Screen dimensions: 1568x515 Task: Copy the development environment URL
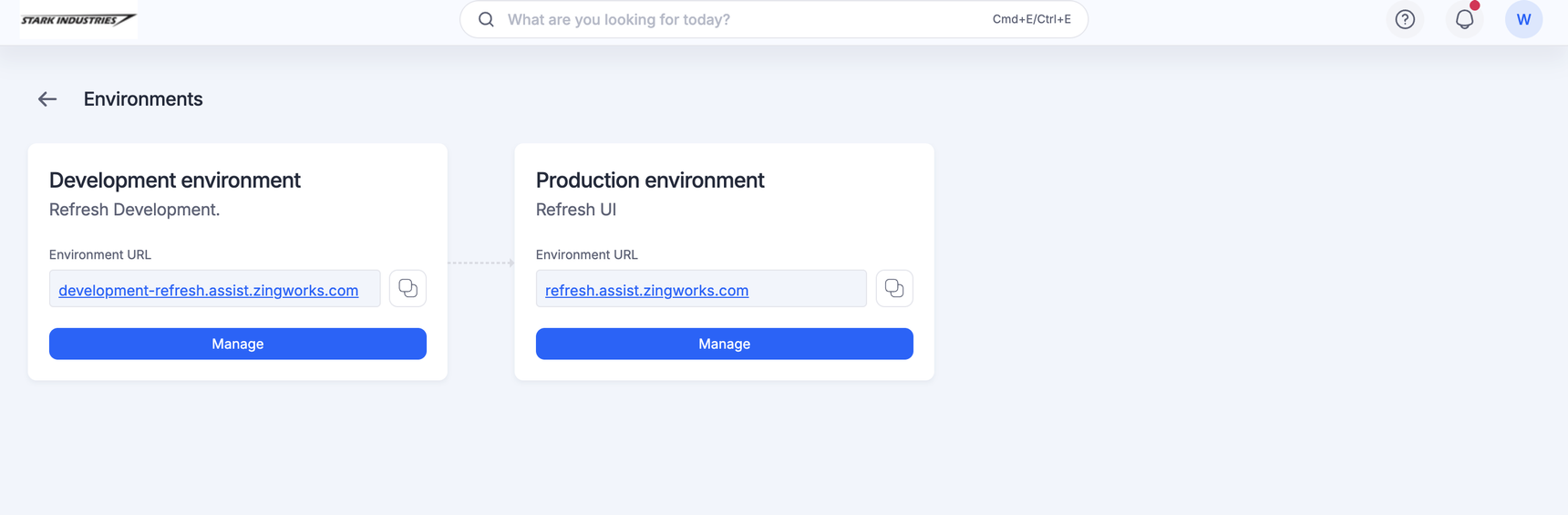(x=407, y=289)
